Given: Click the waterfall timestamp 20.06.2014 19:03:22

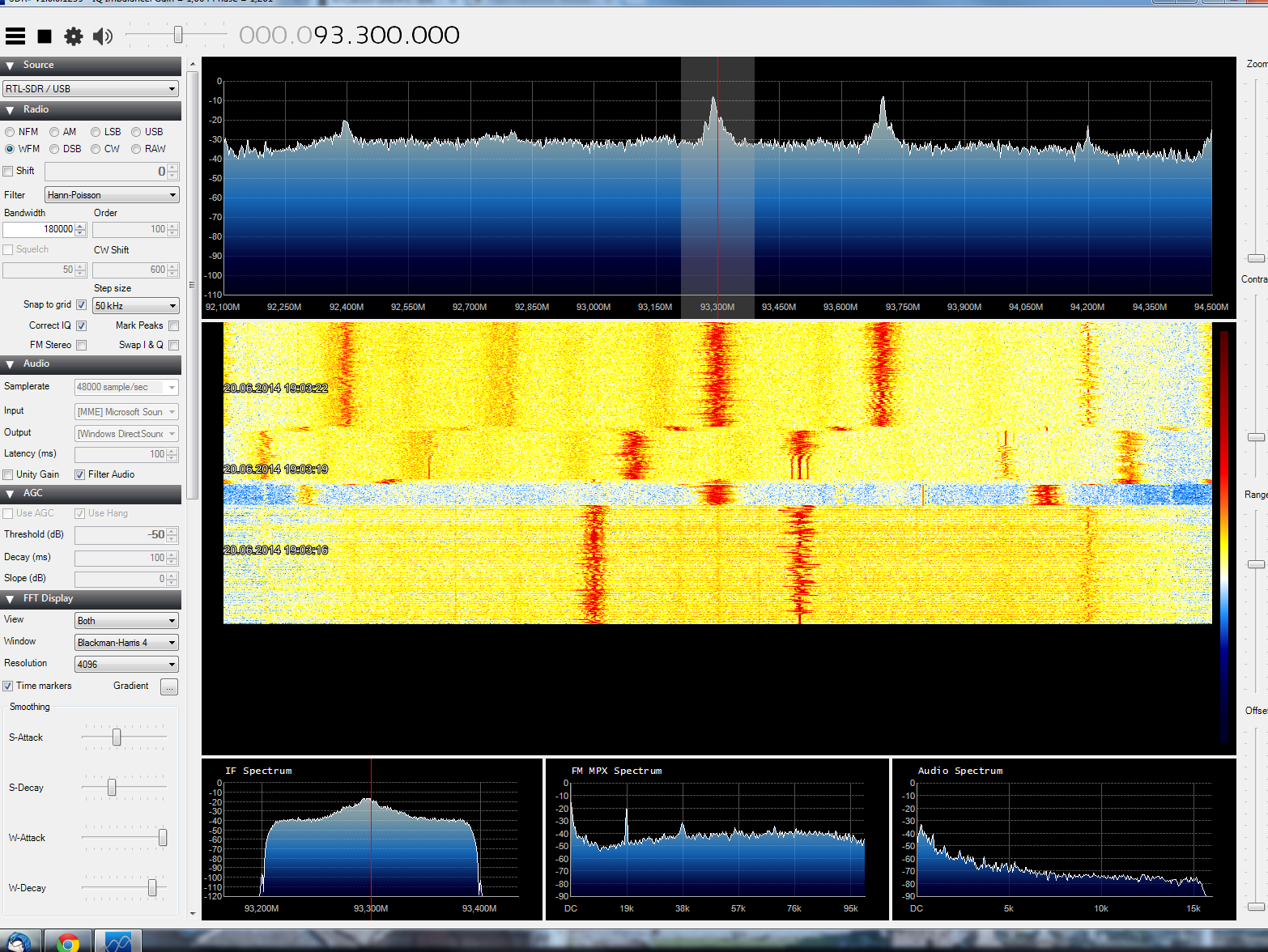Looking at the screenshot, I should tap(276, 389).
